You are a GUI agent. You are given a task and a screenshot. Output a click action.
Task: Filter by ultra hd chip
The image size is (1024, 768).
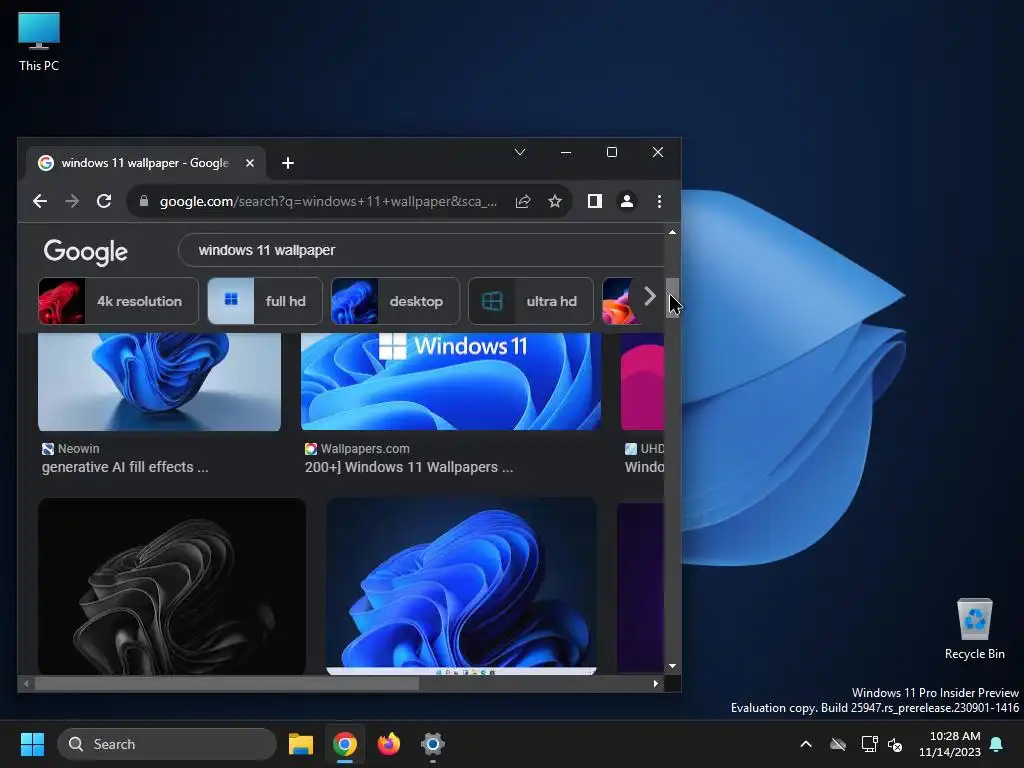click(530, 301)
